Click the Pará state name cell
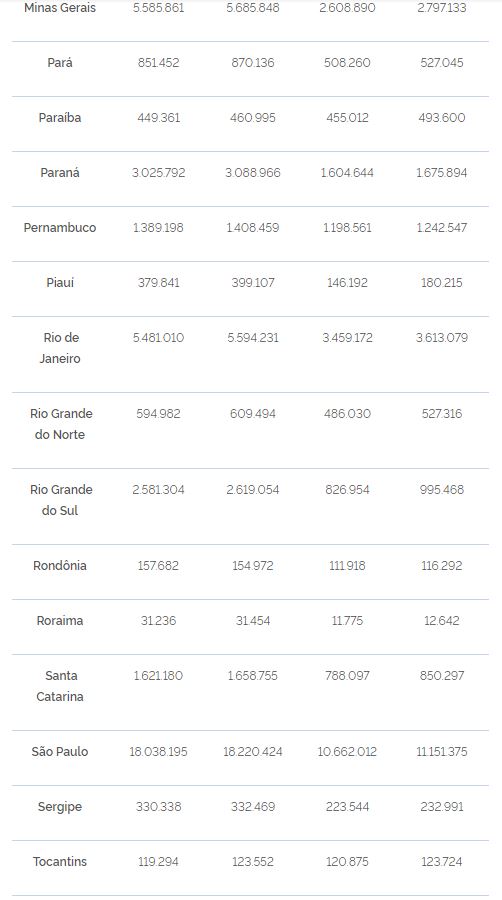 coord(60,63)
